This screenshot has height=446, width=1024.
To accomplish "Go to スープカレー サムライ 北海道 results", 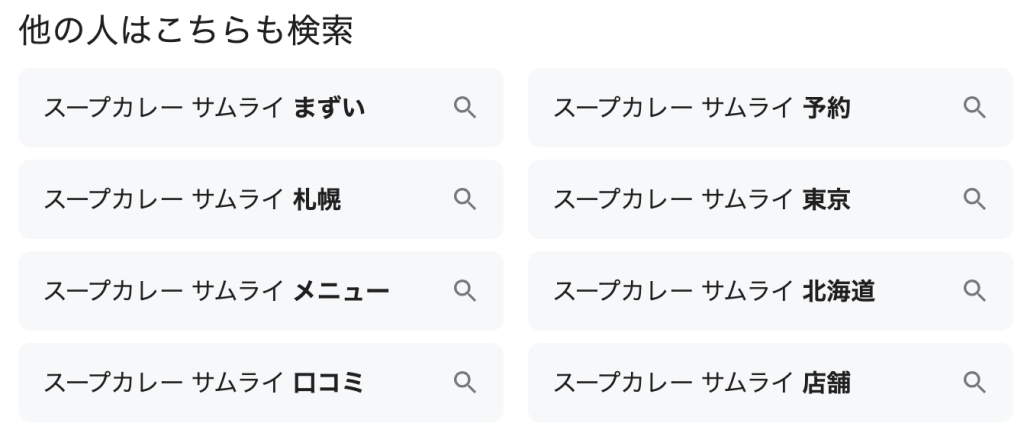I will (714, 291).
